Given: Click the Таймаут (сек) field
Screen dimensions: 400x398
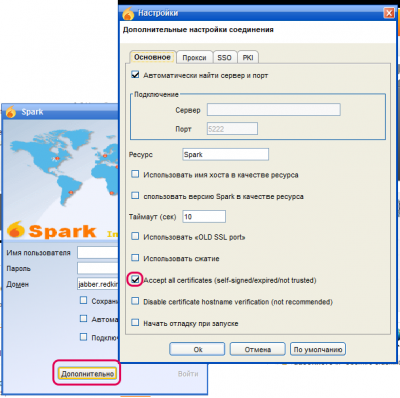Looking at the screenshot, I should (x=204, y=217).
